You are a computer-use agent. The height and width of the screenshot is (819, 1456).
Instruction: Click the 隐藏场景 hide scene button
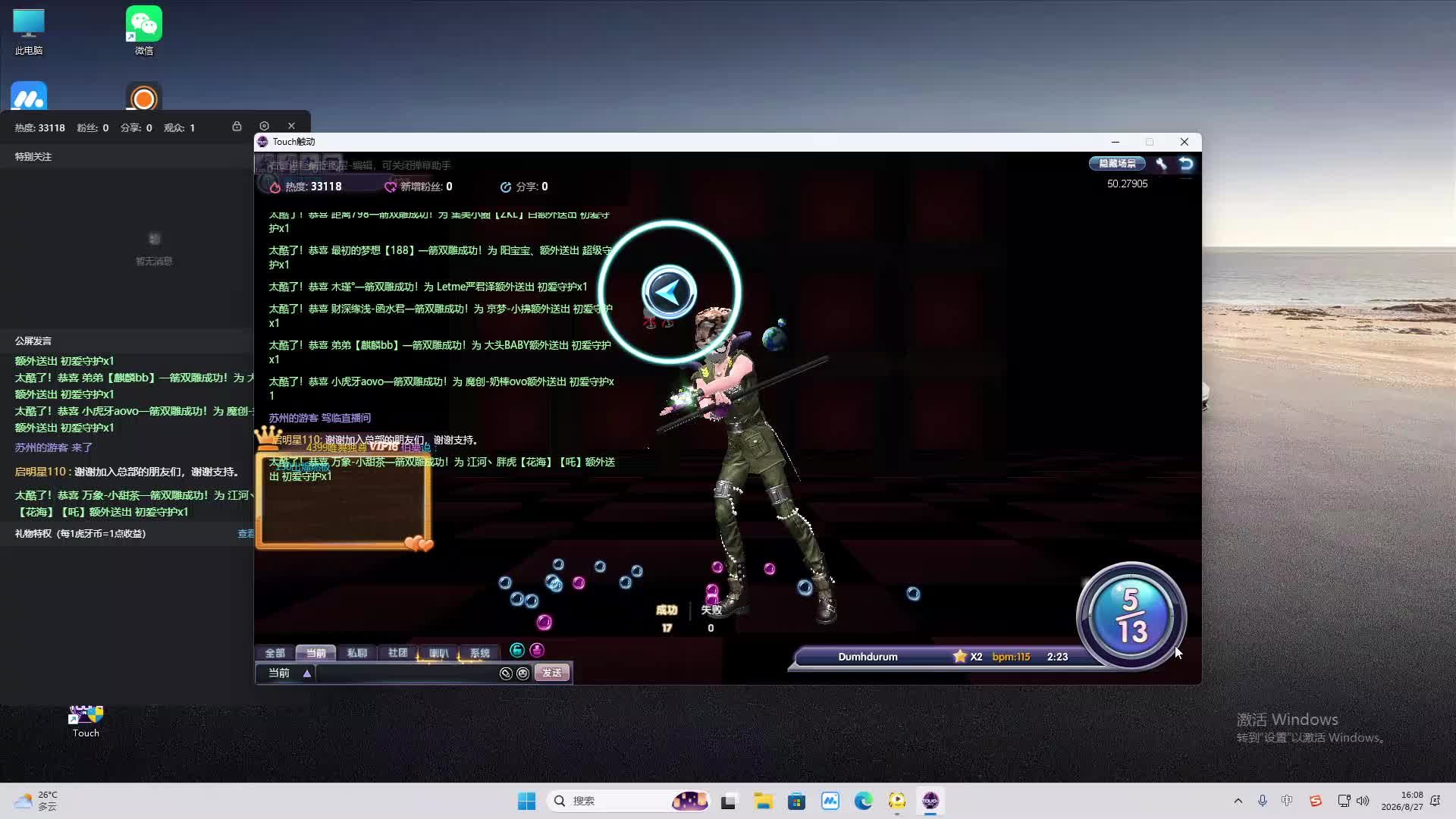(1117, 163)
